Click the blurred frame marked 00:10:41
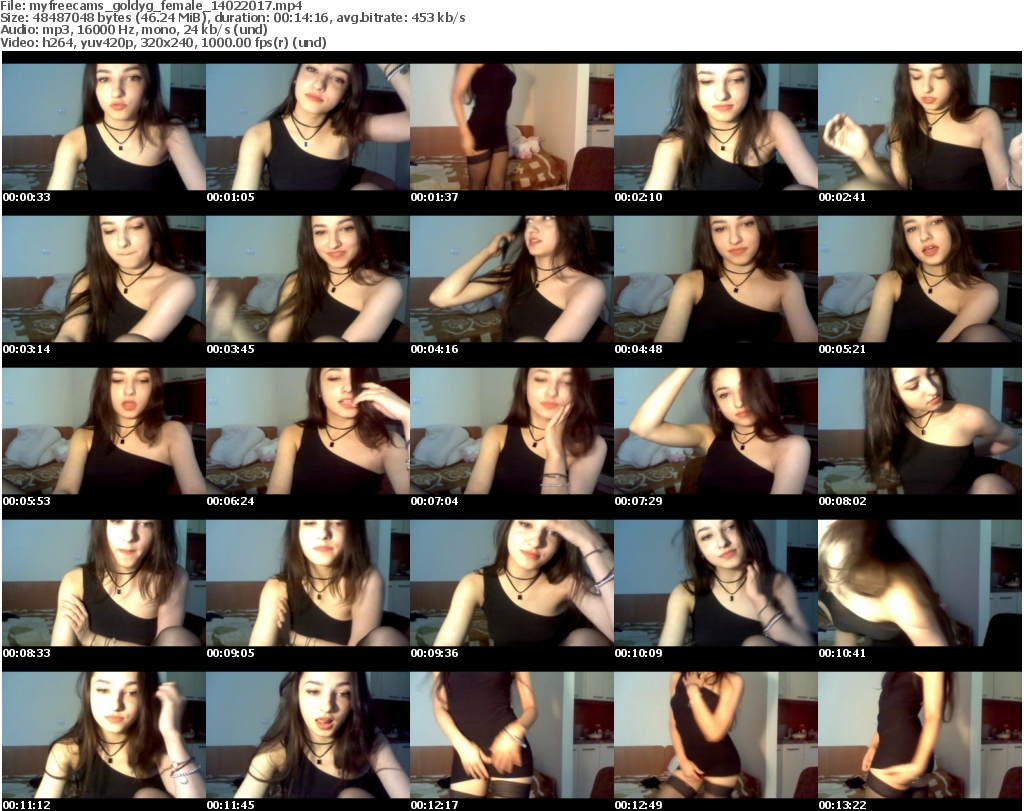The width and height of the screenshot is (1024, 811). pyautogui.click(x=920, y=583)
